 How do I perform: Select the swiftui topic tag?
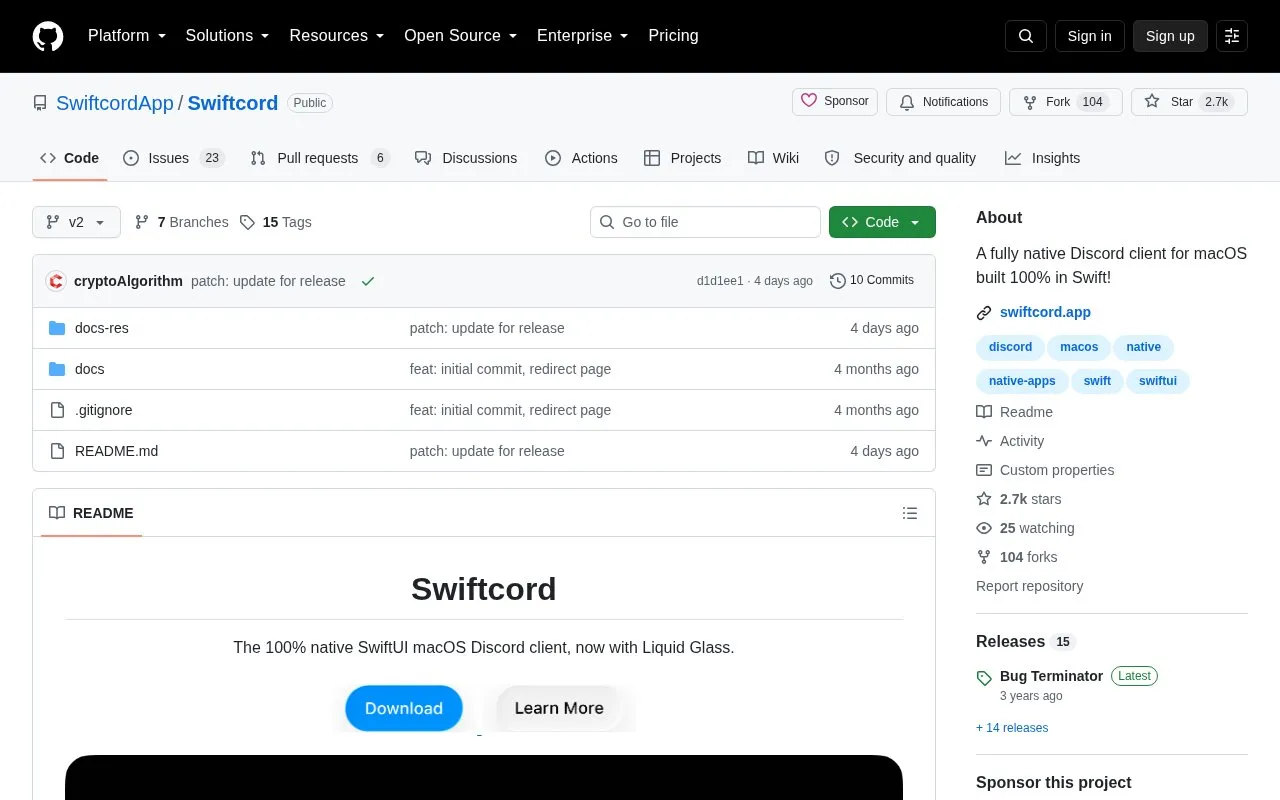1158,381
